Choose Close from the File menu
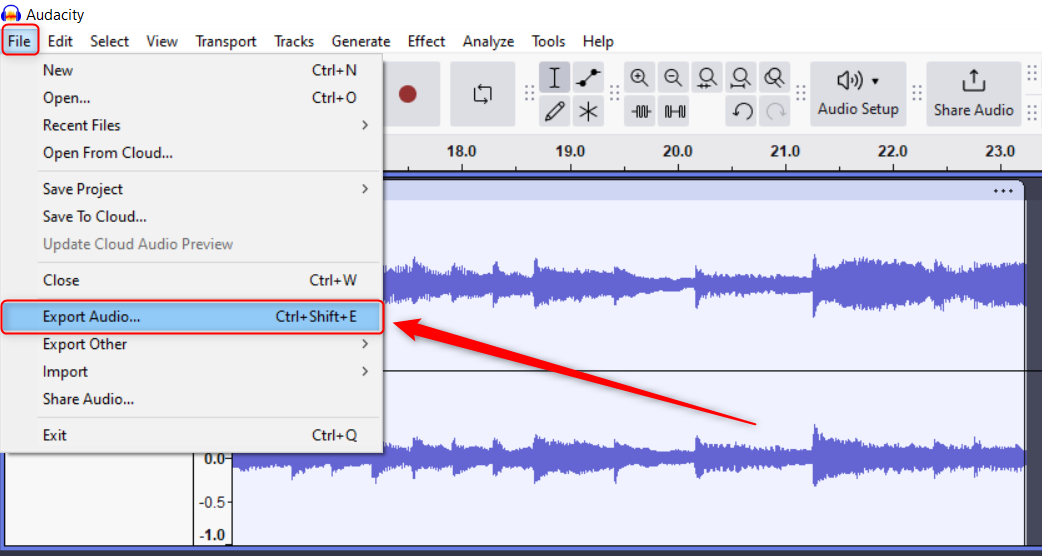Screen dimensions: 1042x556 click(192, 280)
